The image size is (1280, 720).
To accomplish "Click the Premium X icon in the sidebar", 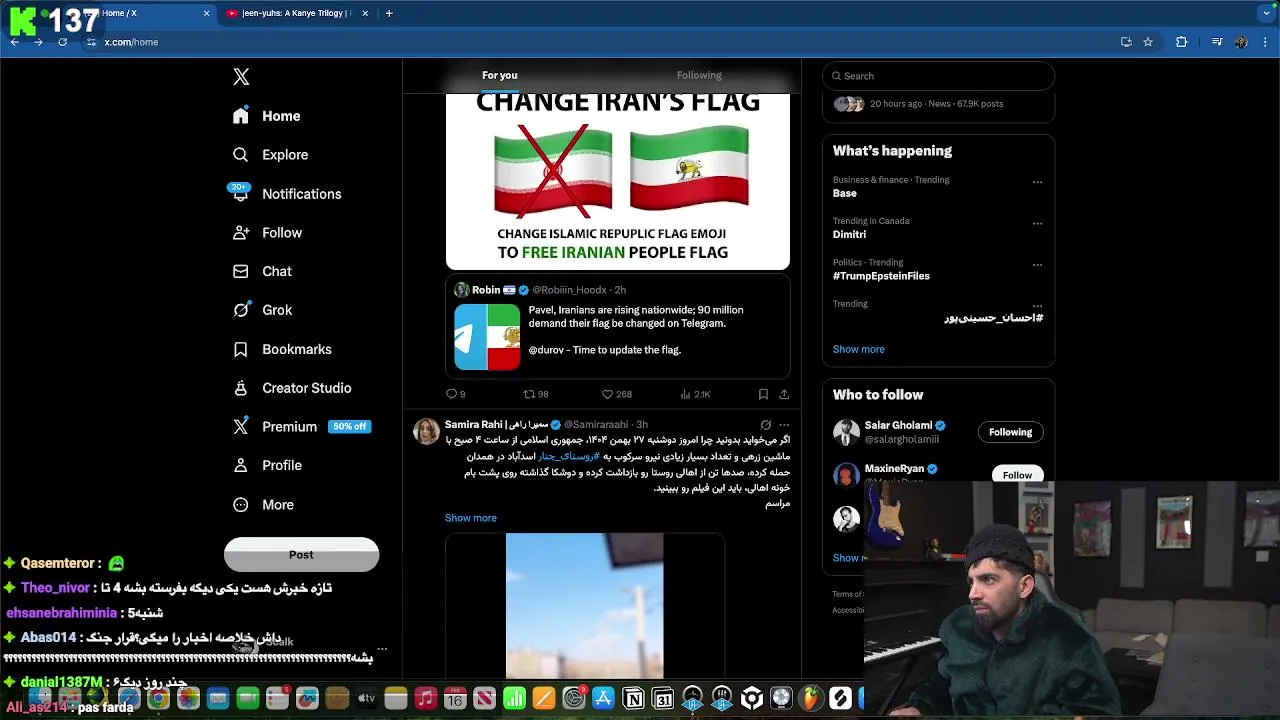I will 240,426.
